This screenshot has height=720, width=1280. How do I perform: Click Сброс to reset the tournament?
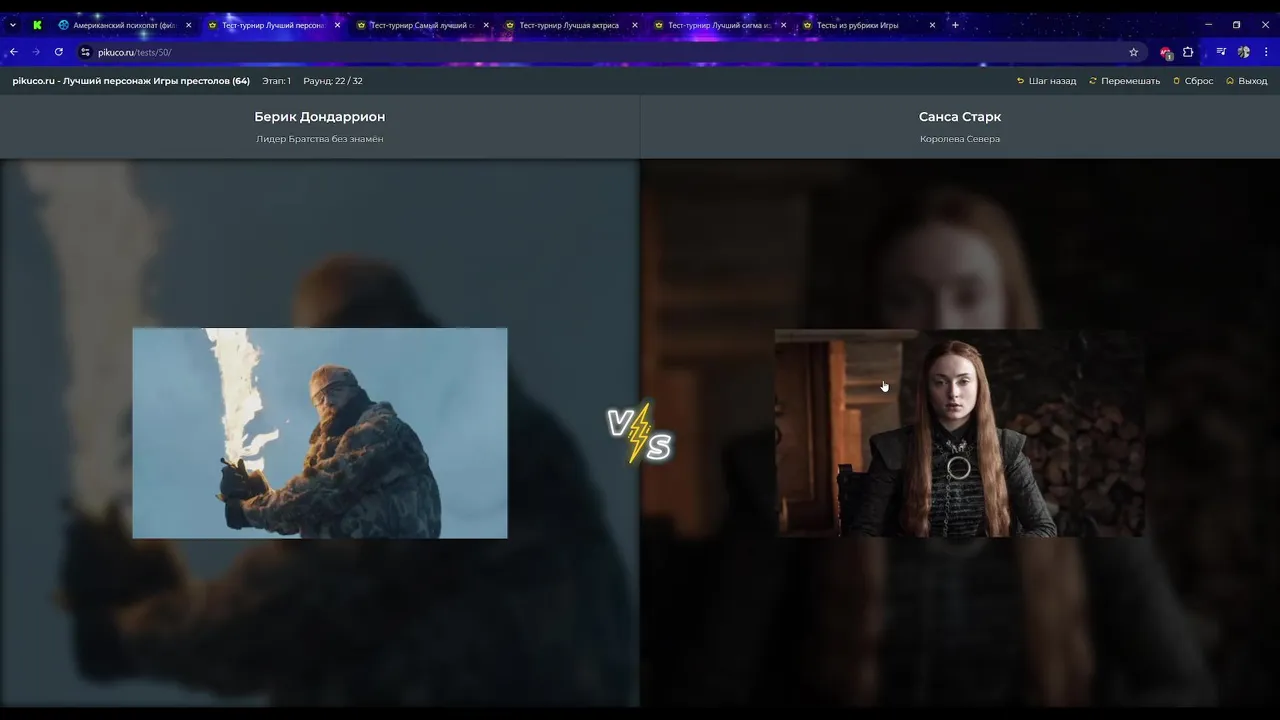[1193, 81]
